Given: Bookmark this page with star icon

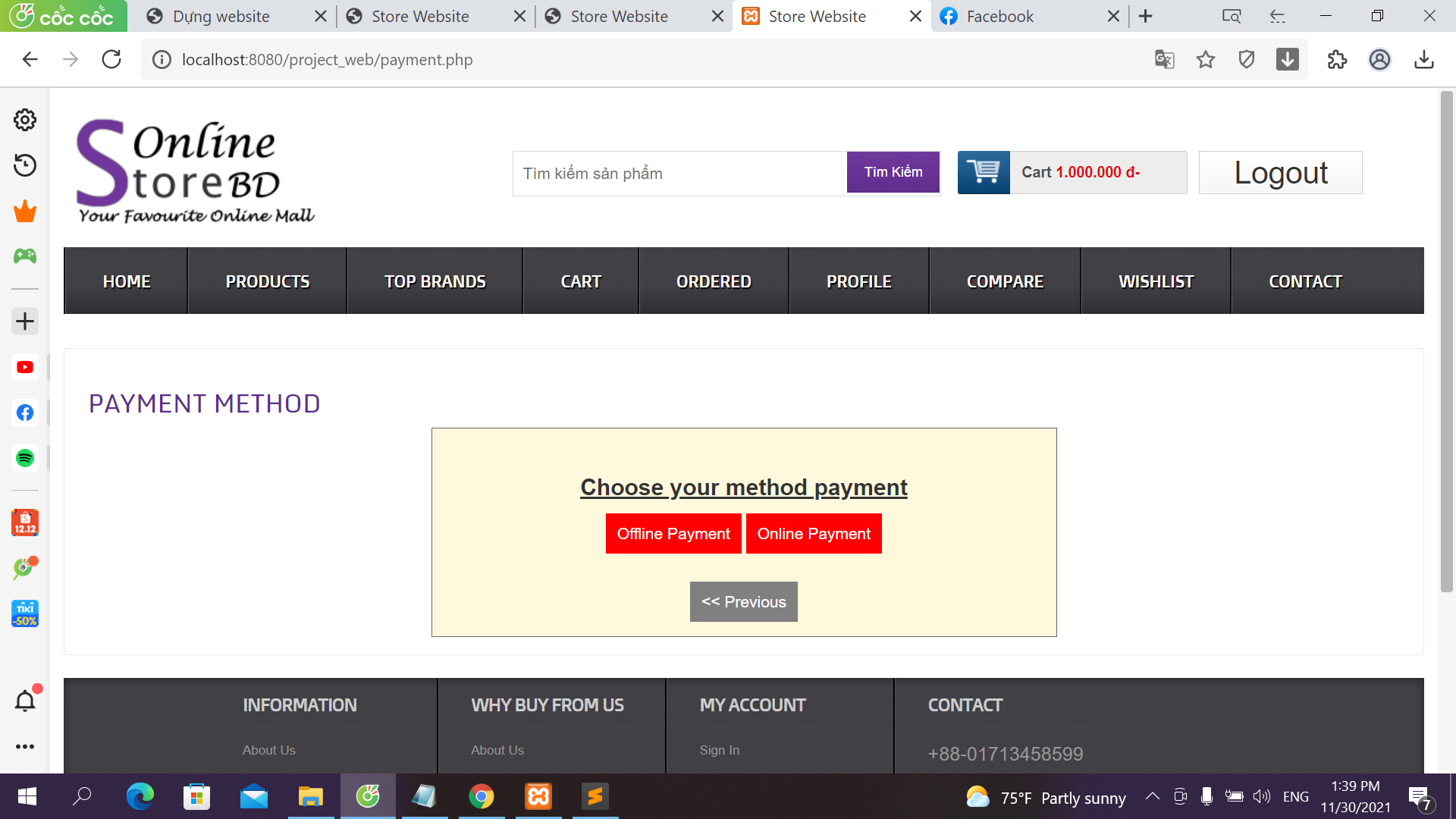Looking at the screenshot, I should pos(1206,59).
